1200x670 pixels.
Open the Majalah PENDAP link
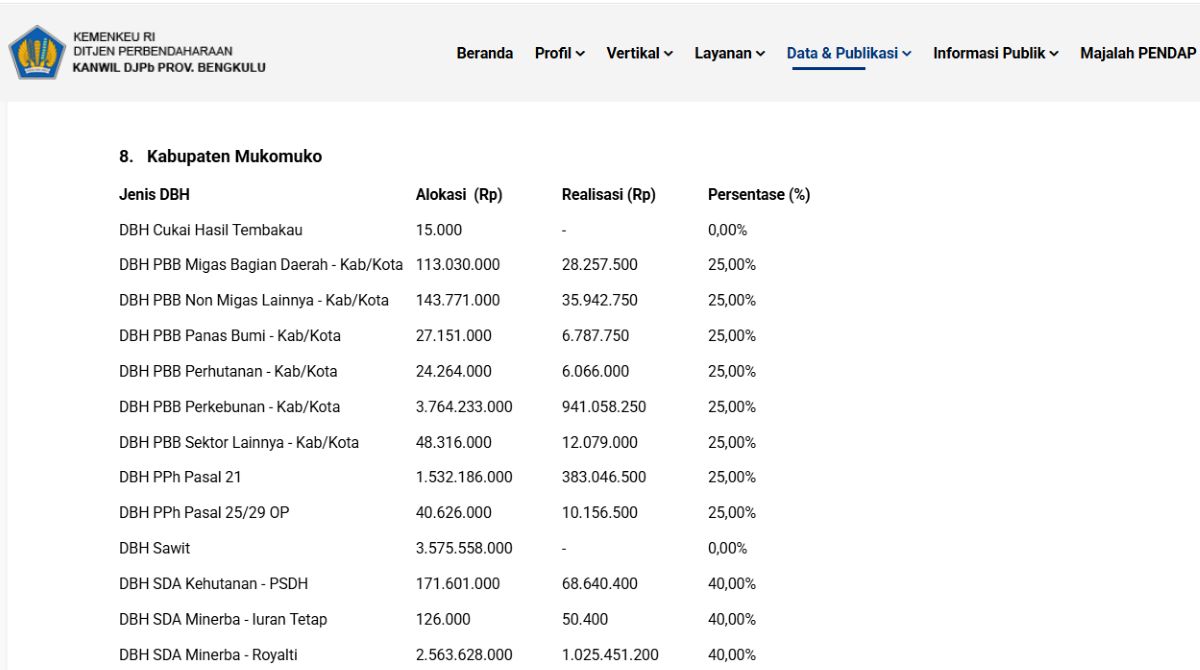pos(1138,53)
